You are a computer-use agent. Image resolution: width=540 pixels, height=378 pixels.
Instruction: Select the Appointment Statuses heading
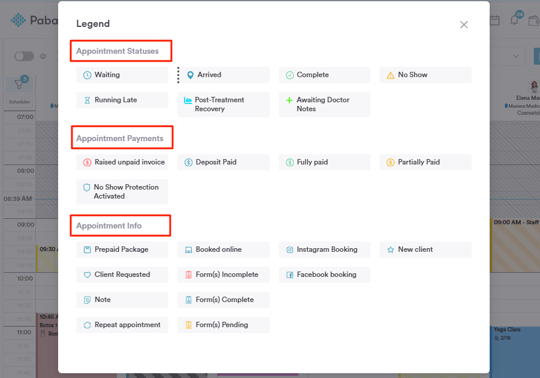(117, 51)
